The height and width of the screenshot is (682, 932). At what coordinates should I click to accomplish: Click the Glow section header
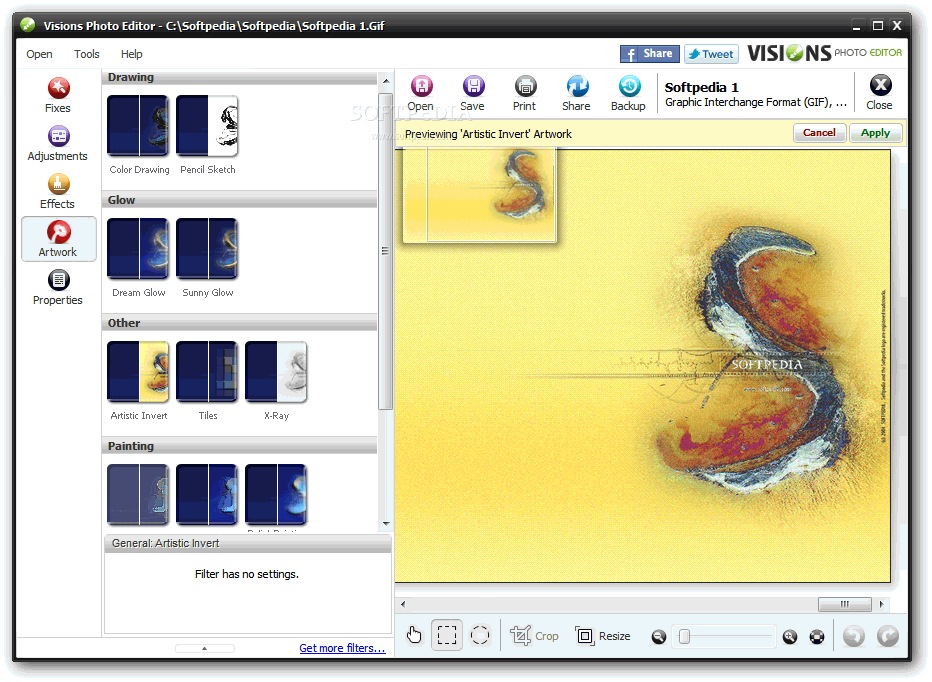241,200
